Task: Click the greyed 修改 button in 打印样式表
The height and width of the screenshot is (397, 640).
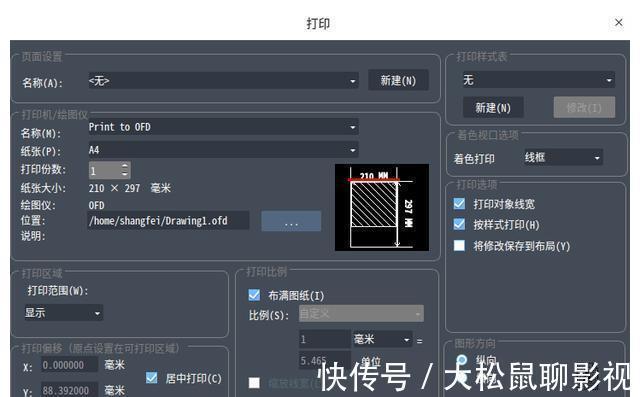Action: pos(584,107)
